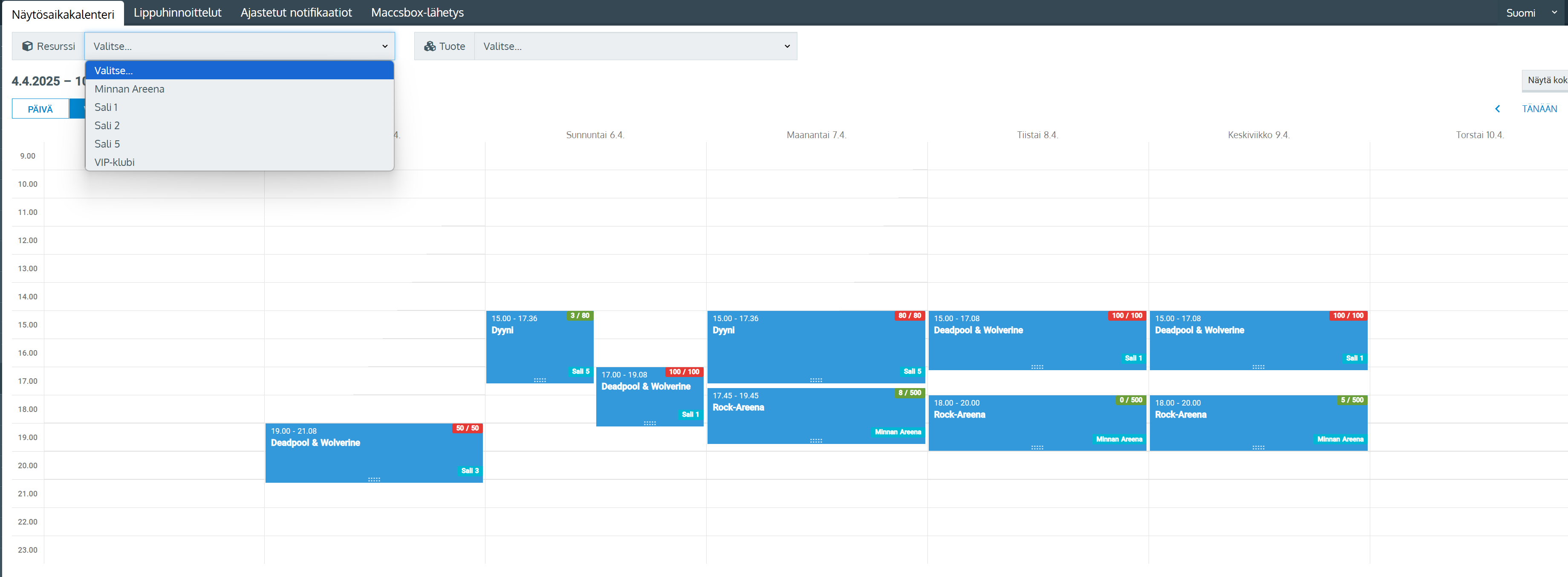This screenshot has width=1568, height=577.
Task: Open the Lippuhinnoittelut tab
Action: click(x=177, y=13)
